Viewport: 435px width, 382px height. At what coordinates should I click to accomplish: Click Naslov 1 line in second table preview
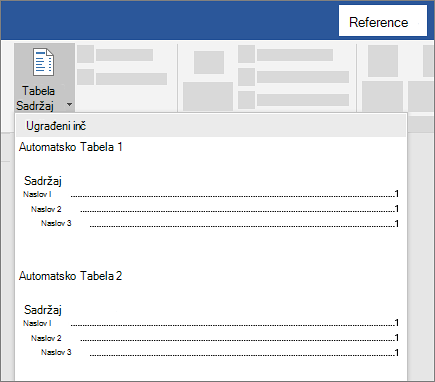[x=211, y=323]
